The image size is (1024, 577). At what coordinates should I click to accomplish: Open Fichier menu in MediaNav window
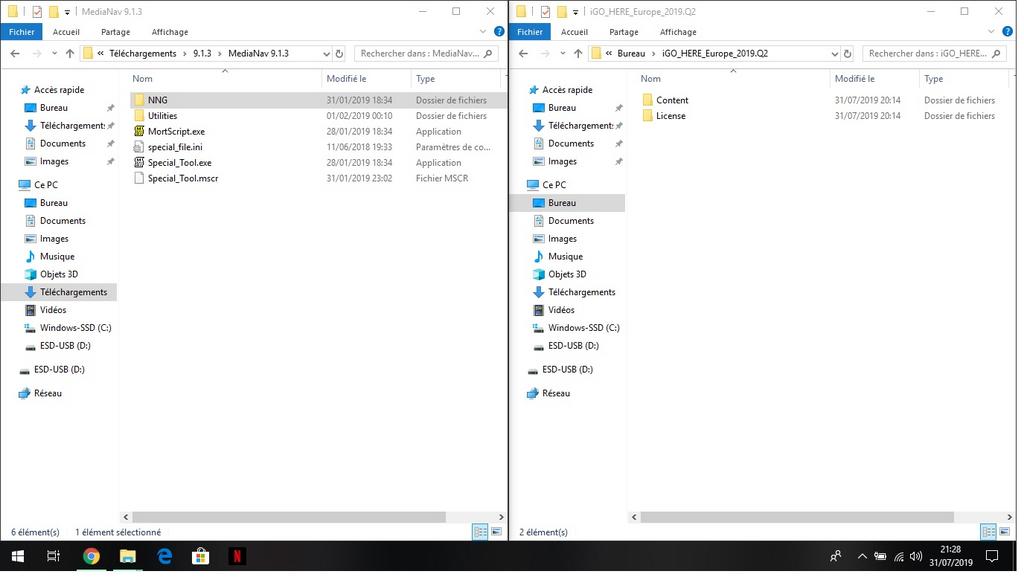click(22, 31)
